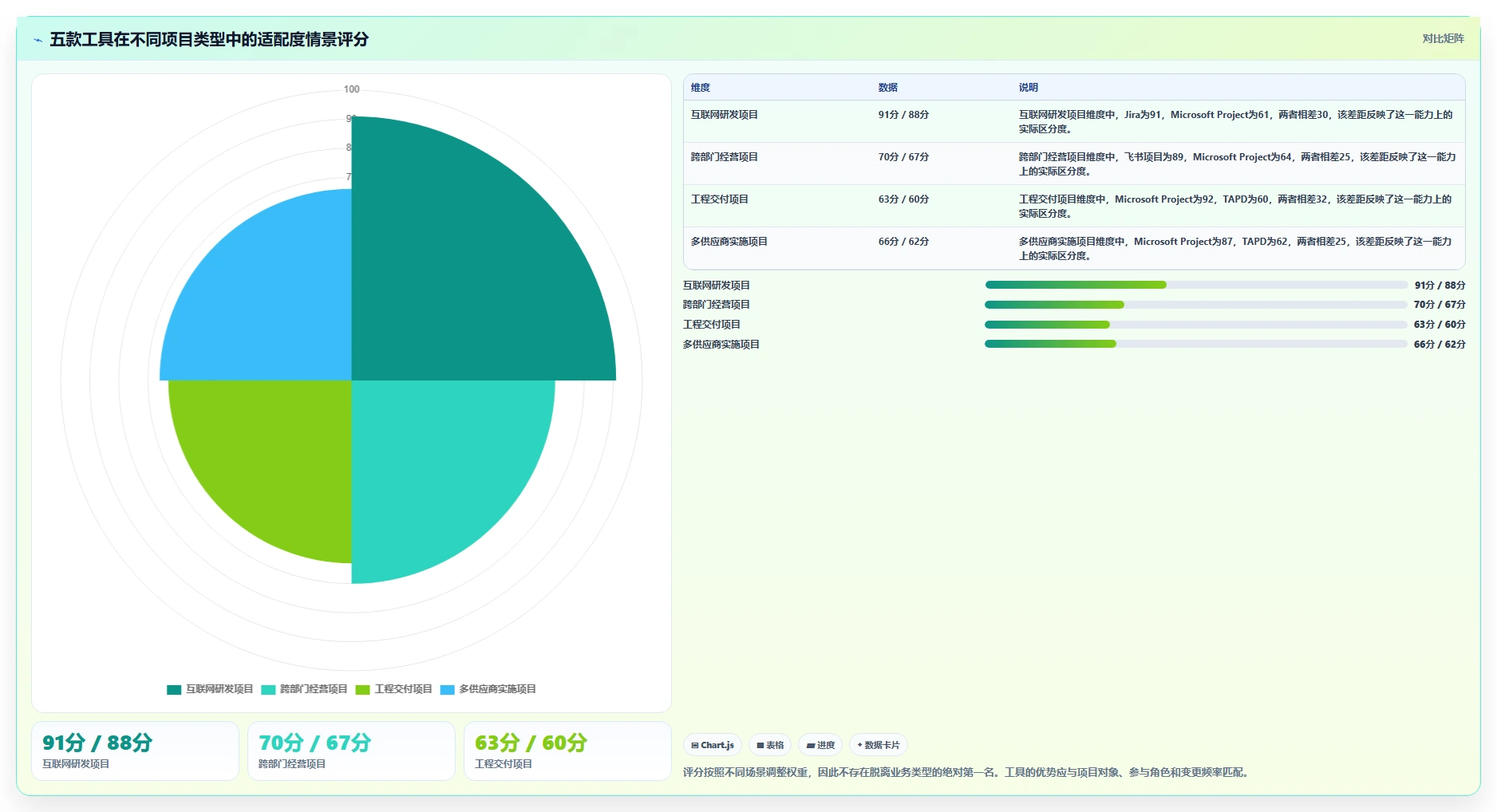Image resolution: width=1497 pixels, height=812 pixels.
Task: Open the 63分 / 60分 工程交付项目 card
Action: click(567, 751)
